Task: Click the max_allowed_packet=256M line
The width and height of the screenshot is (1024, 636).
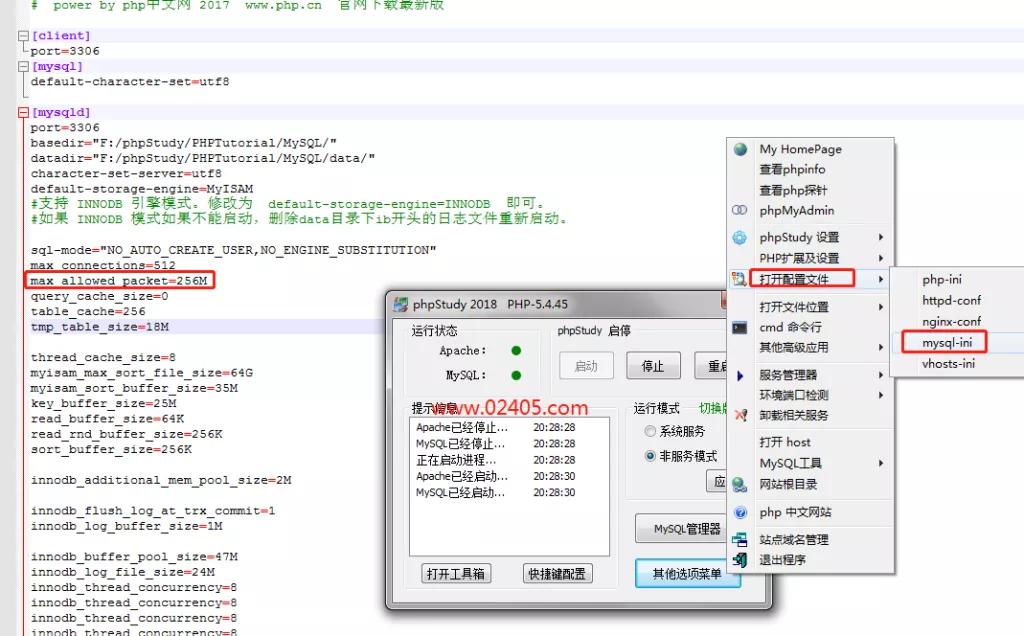Action: 119,281
